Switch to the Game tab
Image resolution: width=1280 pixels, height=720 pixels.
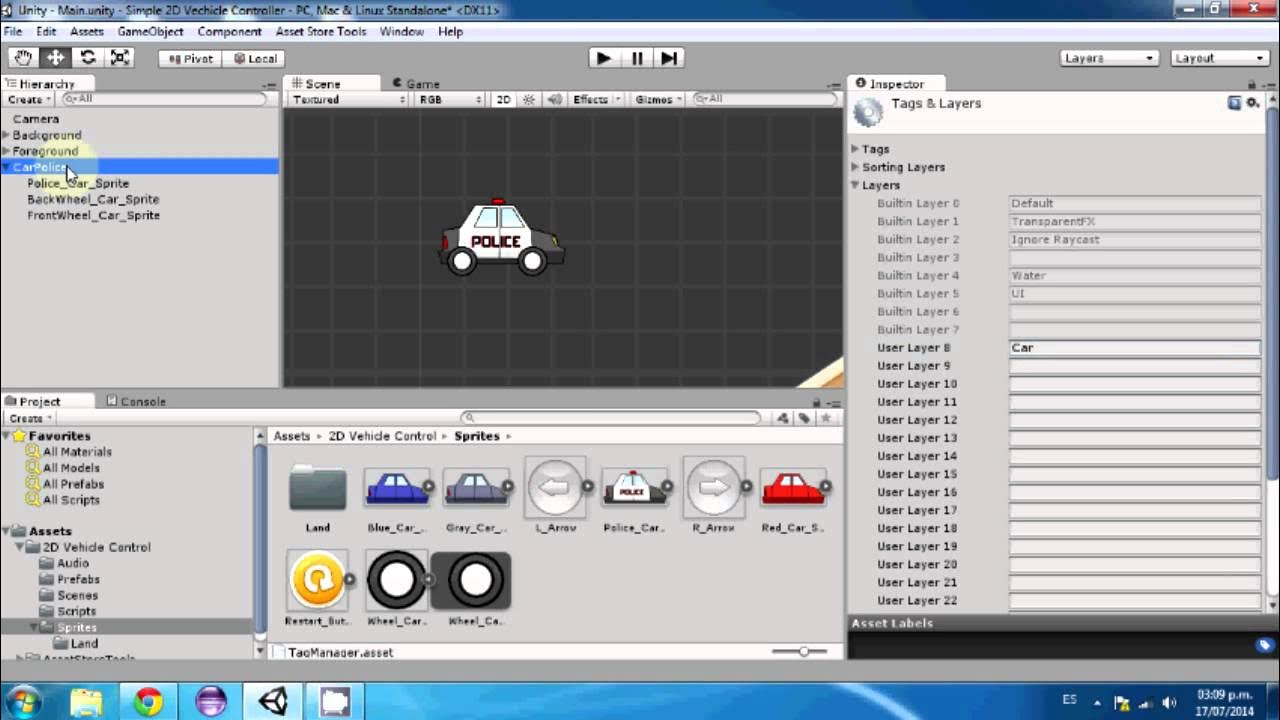pos(416,84)
